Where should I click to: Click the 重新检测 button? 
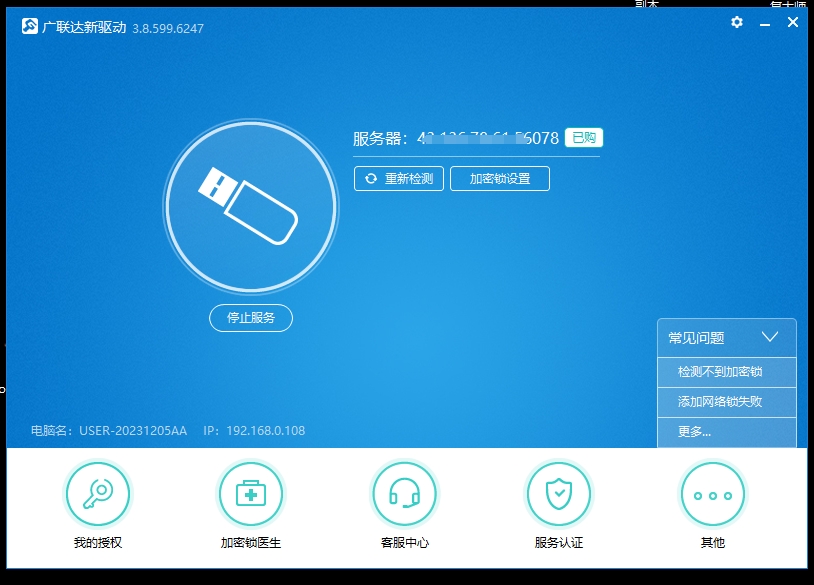[399, 179]
